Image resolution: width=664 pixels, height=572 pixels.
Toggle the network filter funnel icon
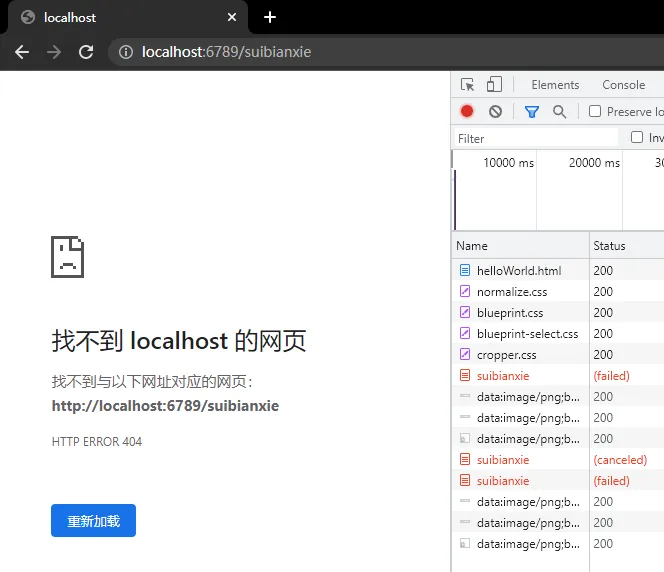pyautogui.click(x=532, y=112)
